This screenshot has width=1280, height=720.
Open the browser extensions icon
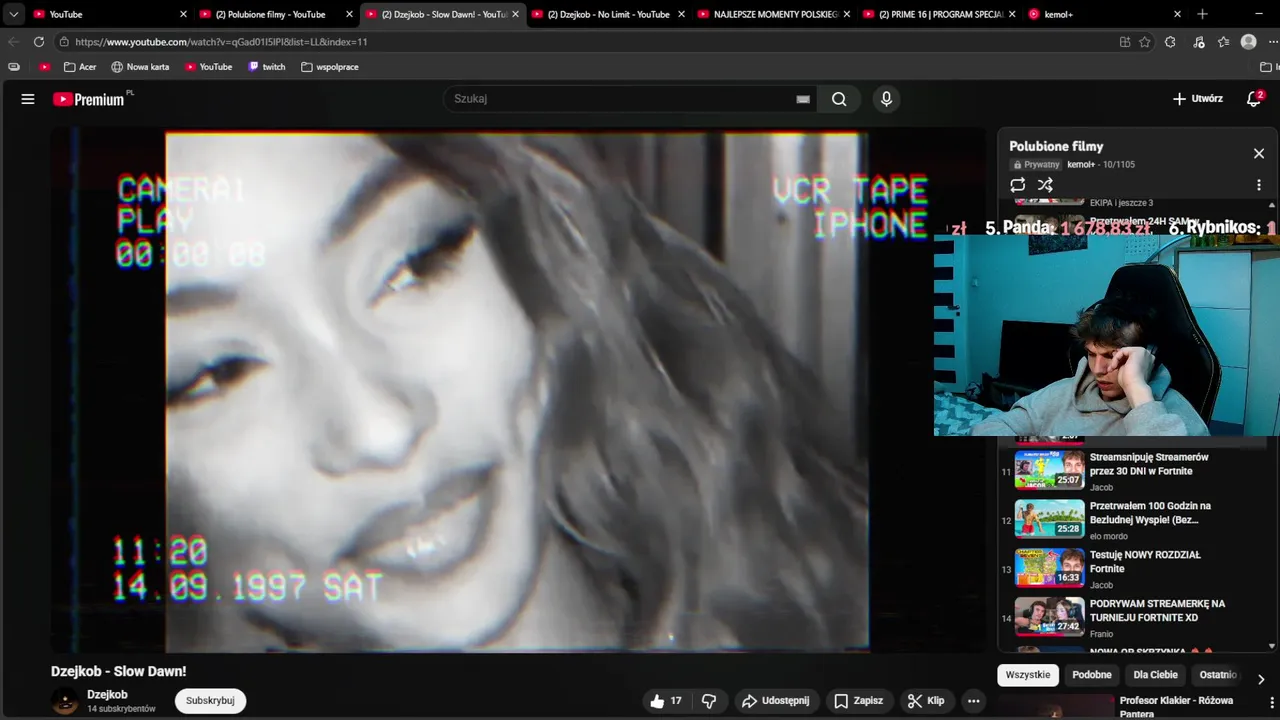point(1170,42)
